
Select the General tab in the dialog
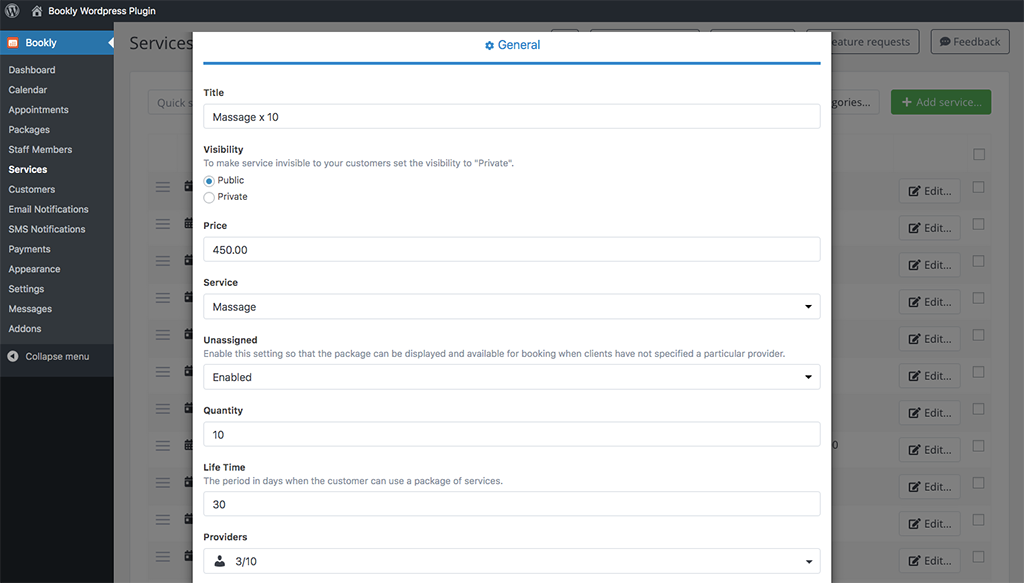(x=512, y=45)
